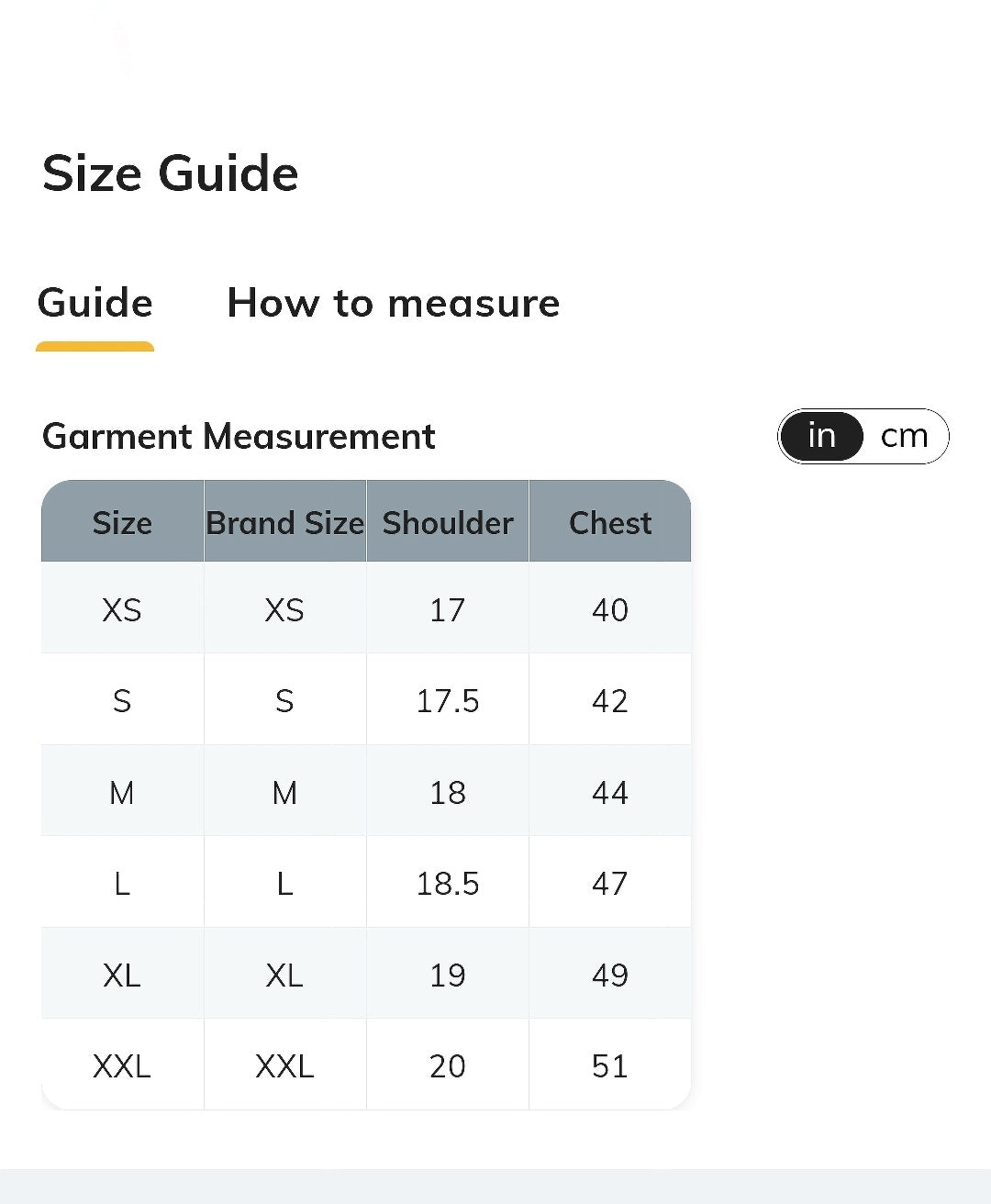Image resolution: width=991 pixels, height=1204 pixels.
Task: Click the XXL brand size cell
Action: [x=285, y=1065]
